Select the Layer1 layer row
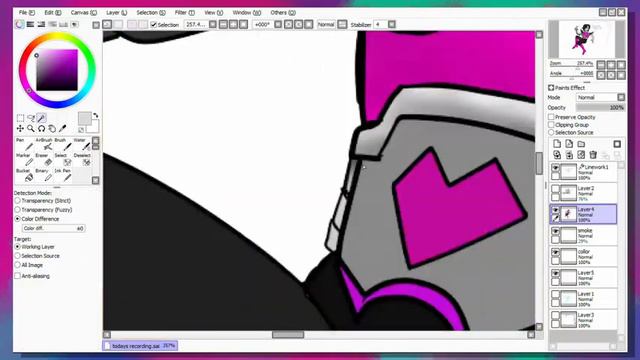 pyautogui.click(x=584, y=299)
